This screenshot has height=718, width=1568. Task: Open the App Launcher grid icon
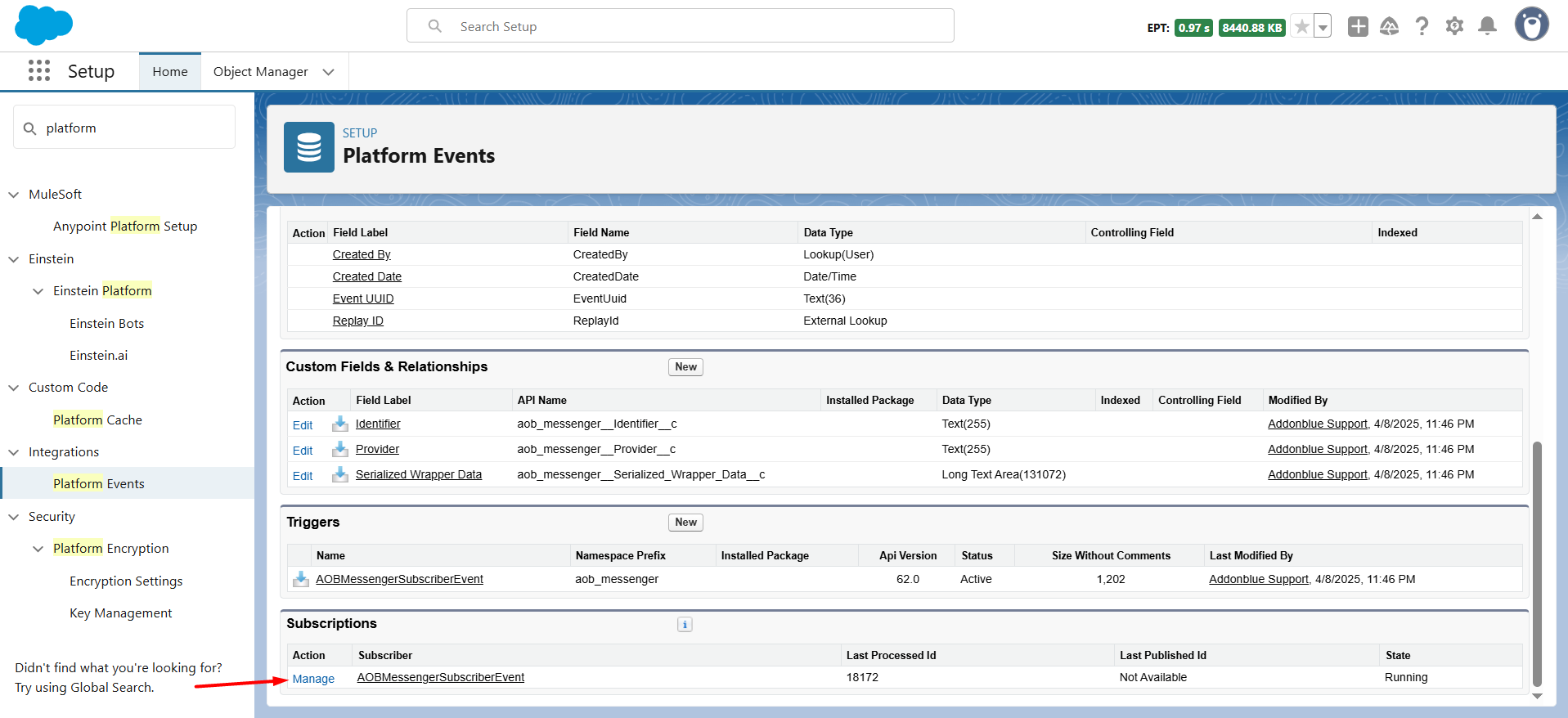pos(38,70)
